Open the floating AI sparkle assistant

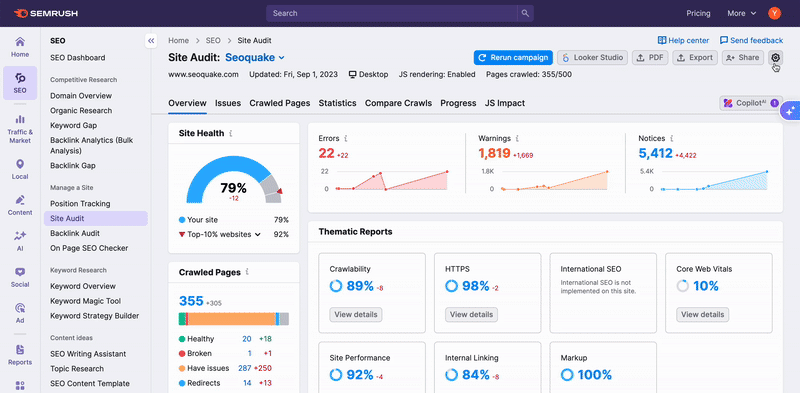click(790, 110)
